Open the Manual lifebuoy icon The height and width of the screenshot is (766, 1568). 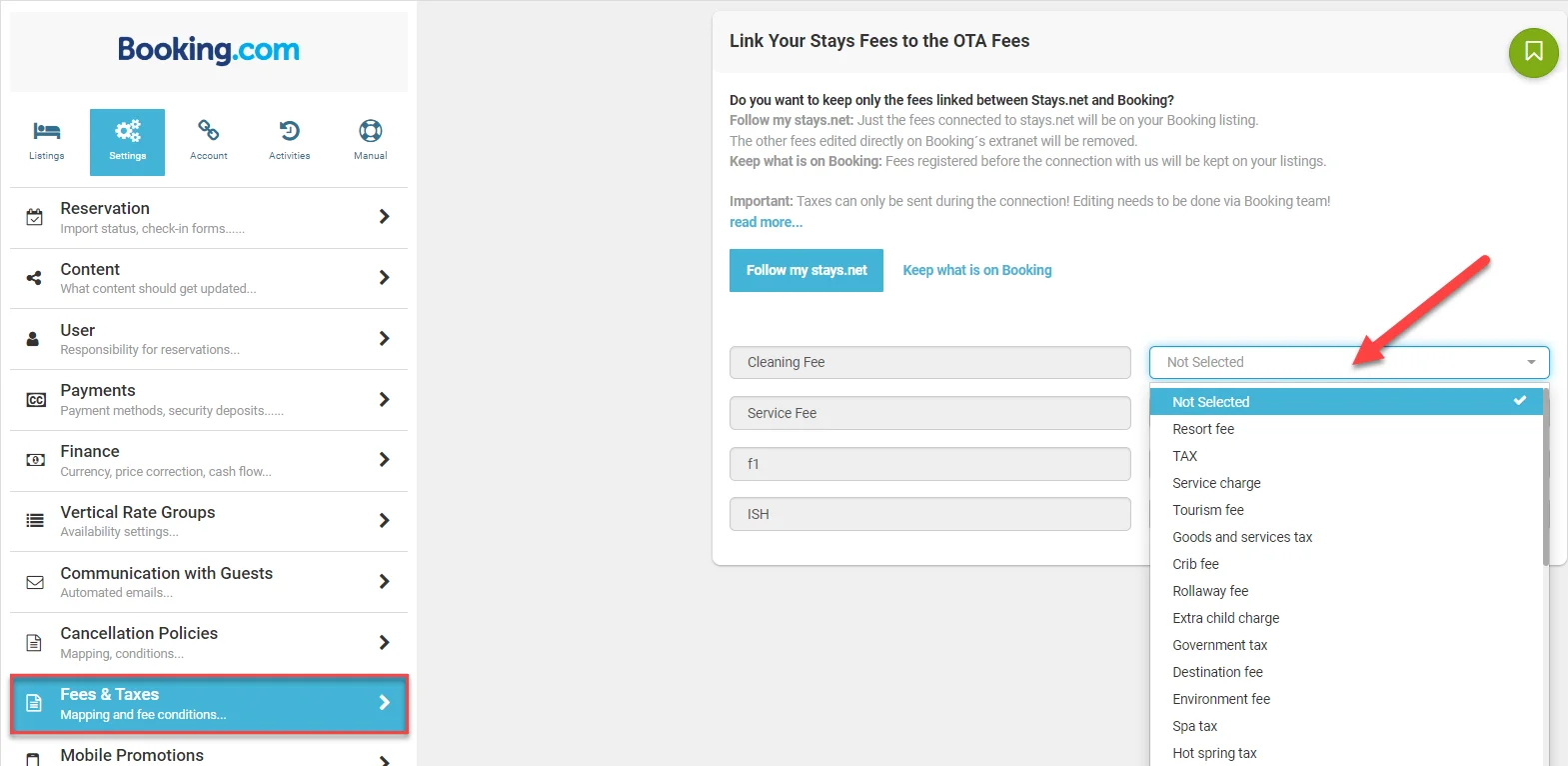point(370,131)
